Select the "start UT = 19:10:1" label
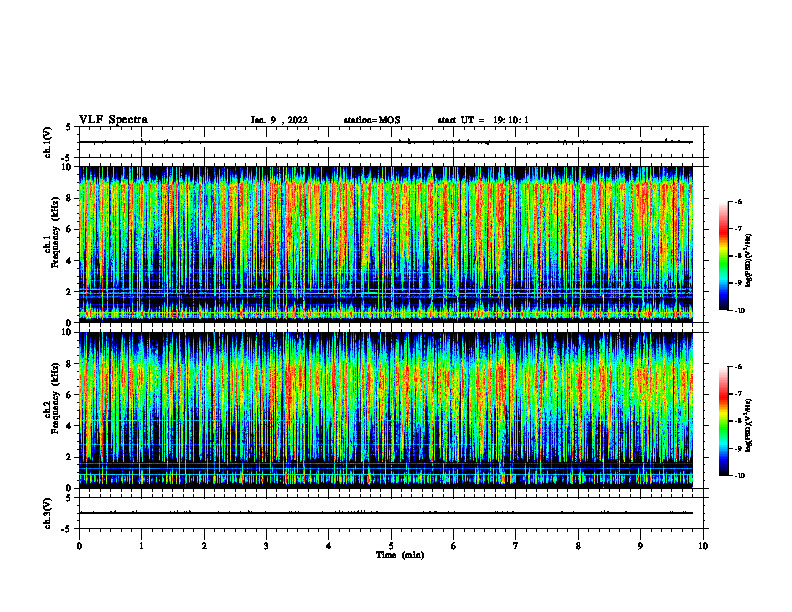The width and height of the screenshot is (792, 612). click(483, 120)
